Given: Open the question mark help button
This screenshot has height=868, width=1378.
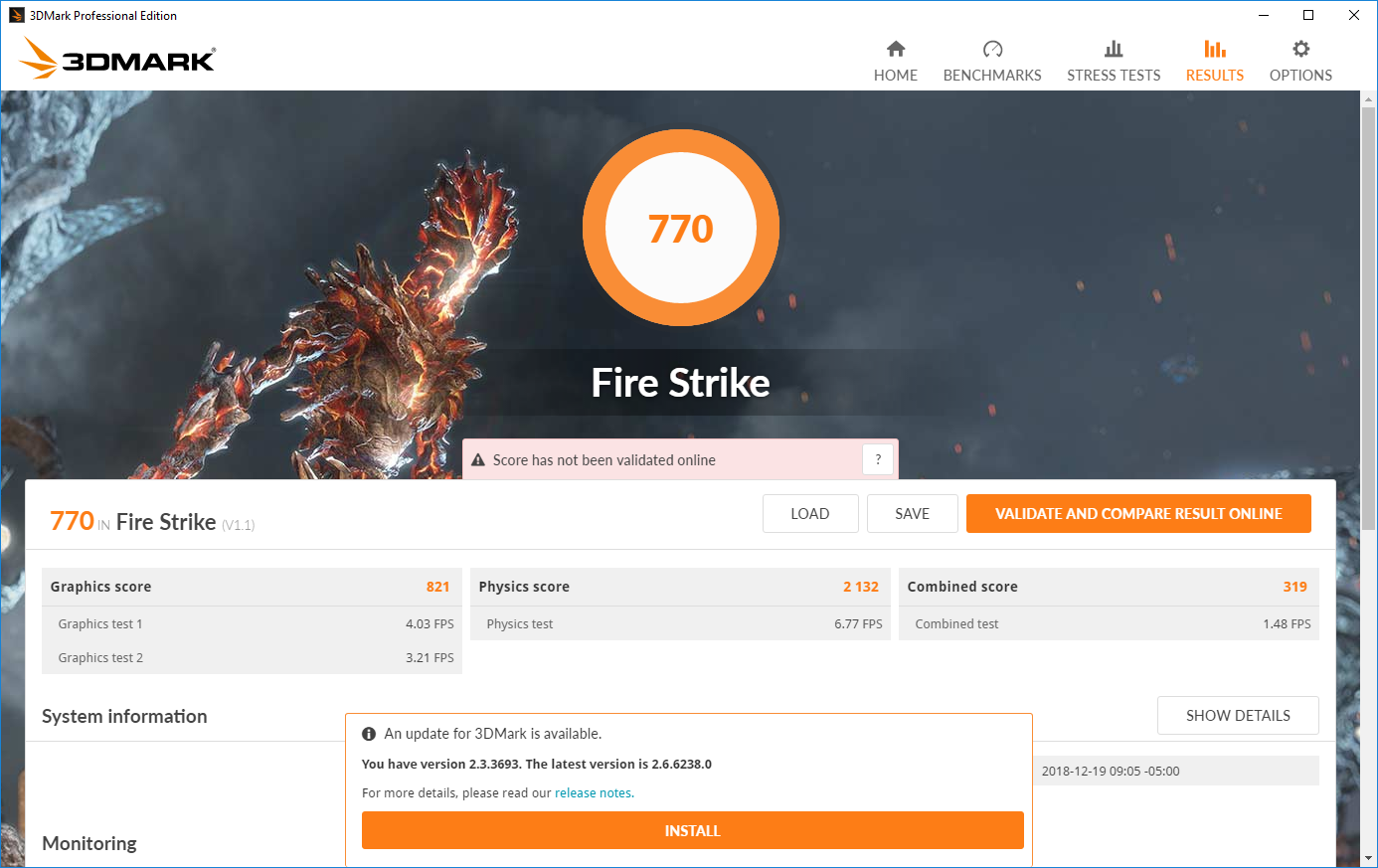Looking at the screenshot, I should [878, 459].
